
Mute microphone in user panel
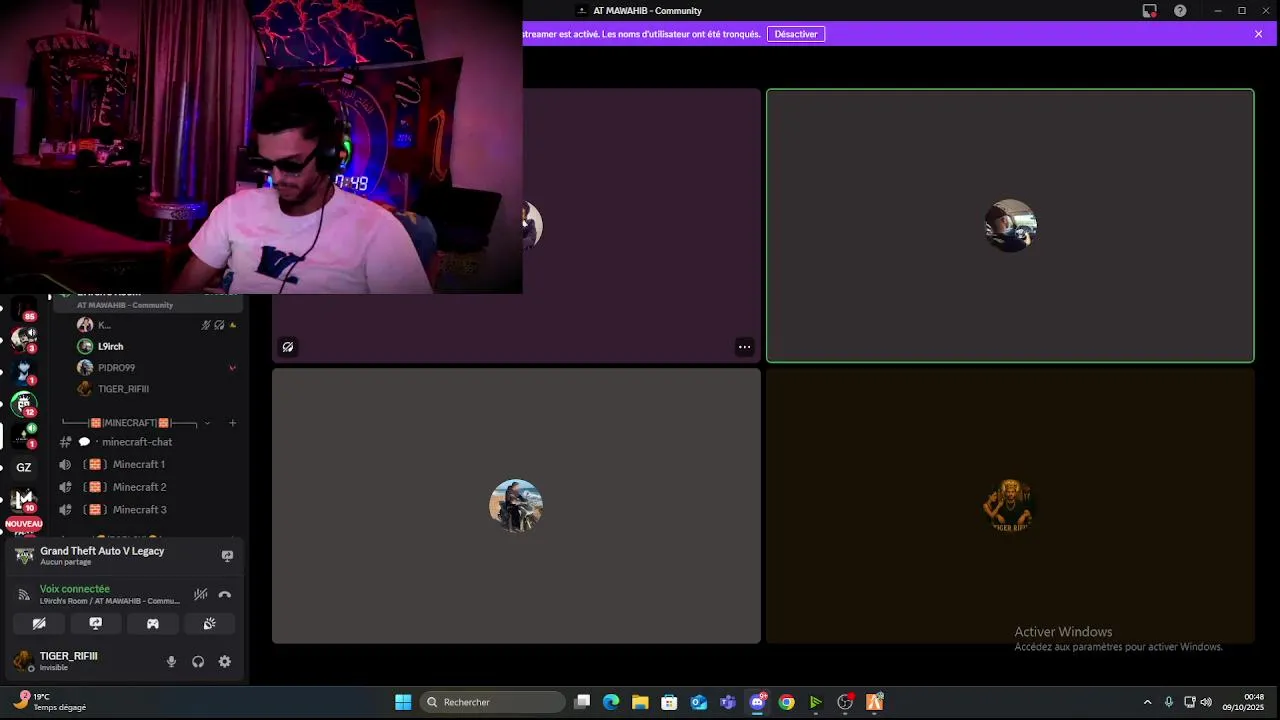(171, 662)
